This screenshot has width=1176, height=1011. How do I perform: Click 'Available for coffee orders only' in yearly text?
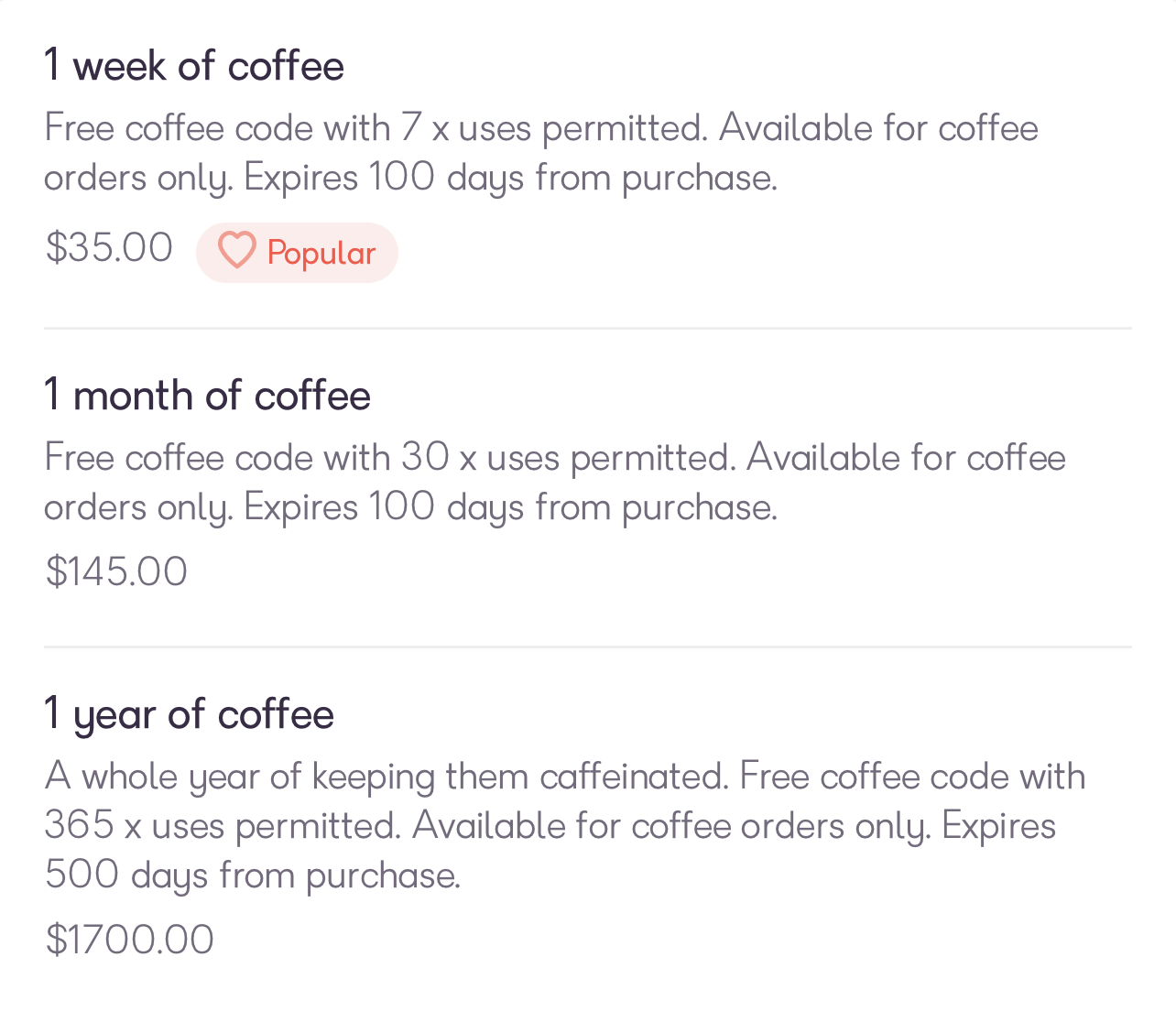click(x=671, y=826)
